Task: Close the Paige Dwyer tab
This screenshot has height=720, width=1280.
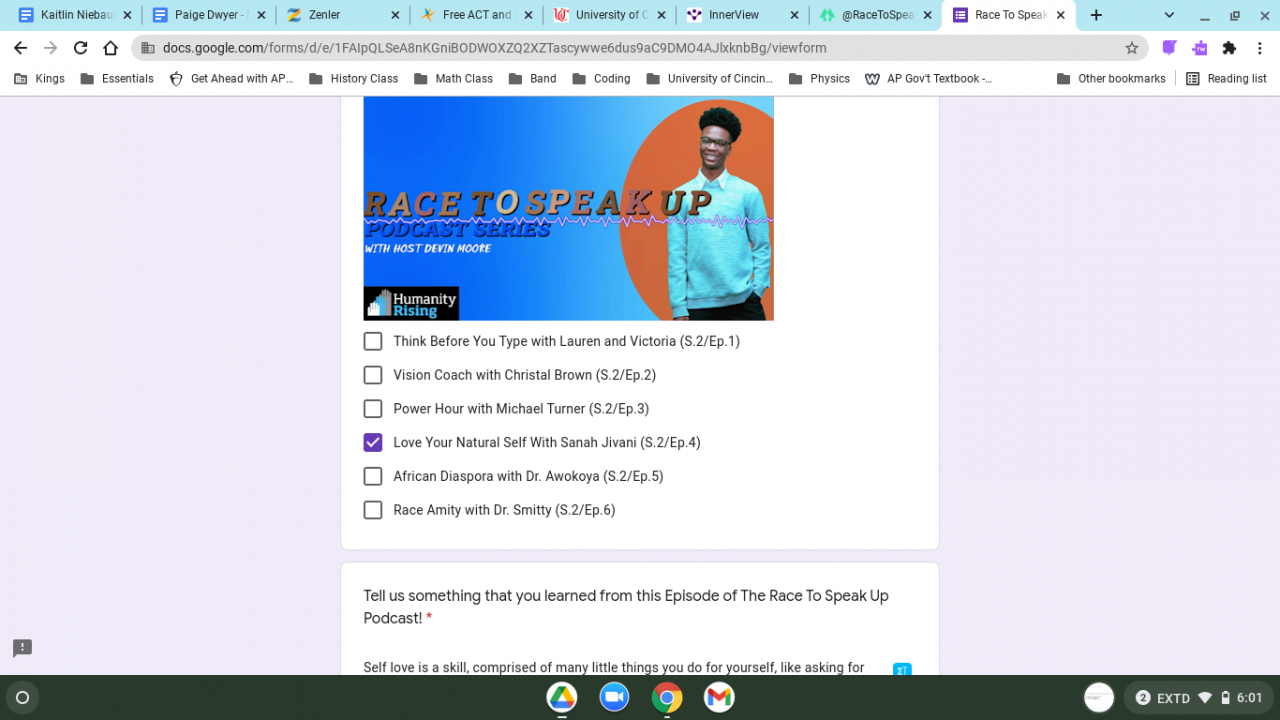Action: (261, 15)
